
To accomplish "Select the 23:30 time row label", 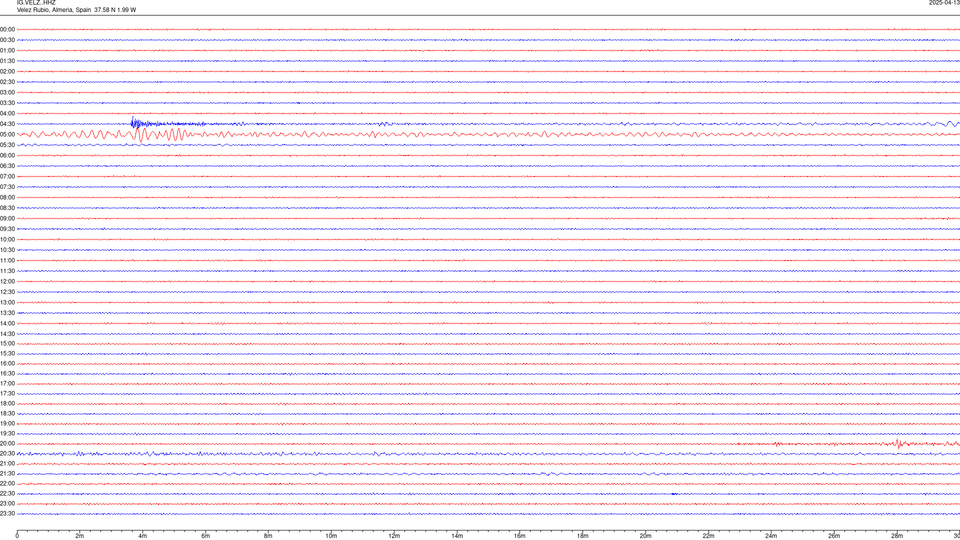I will pos(7,514).
